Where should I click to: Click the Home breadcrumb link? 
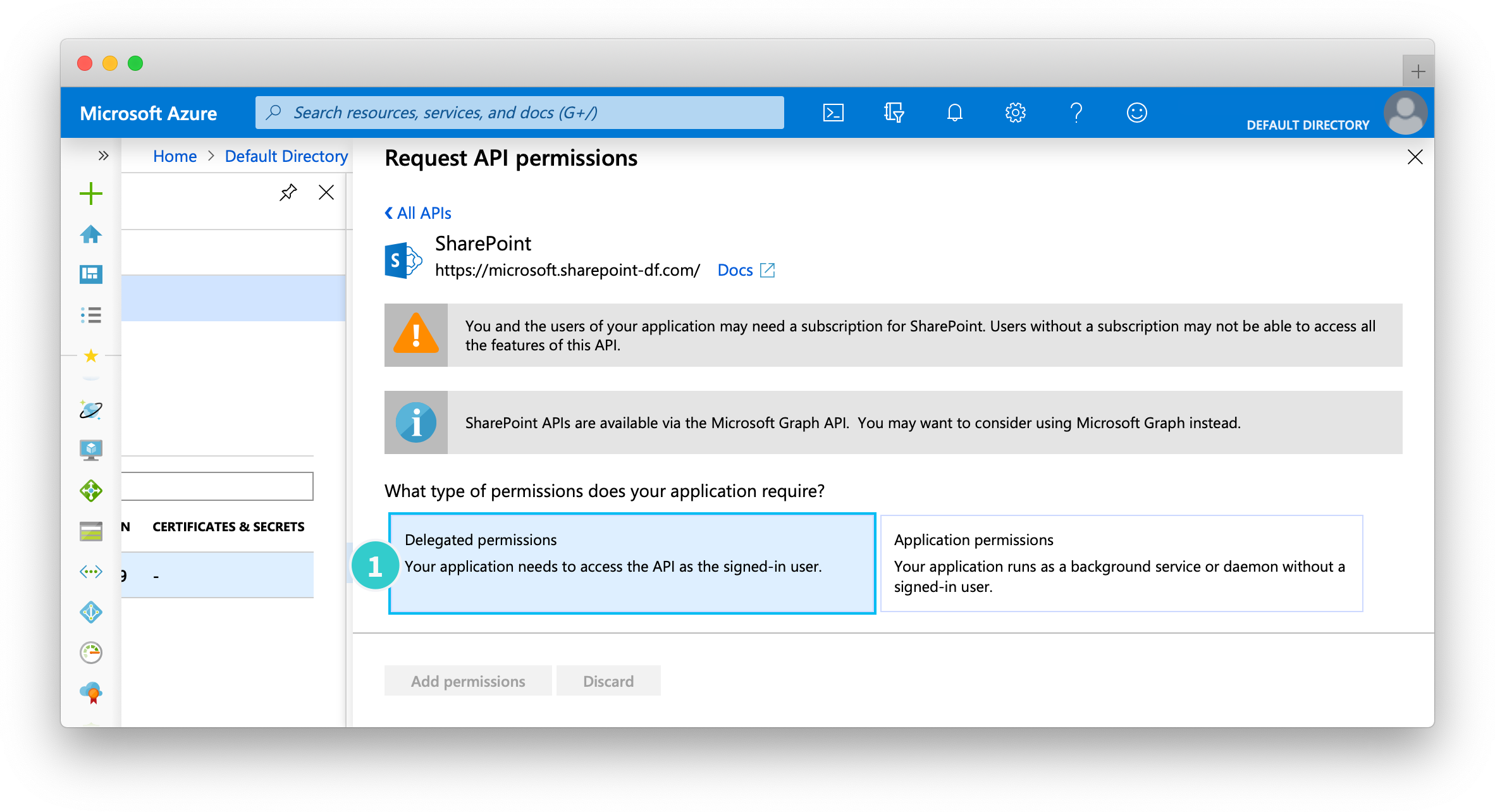pos(175,156)
